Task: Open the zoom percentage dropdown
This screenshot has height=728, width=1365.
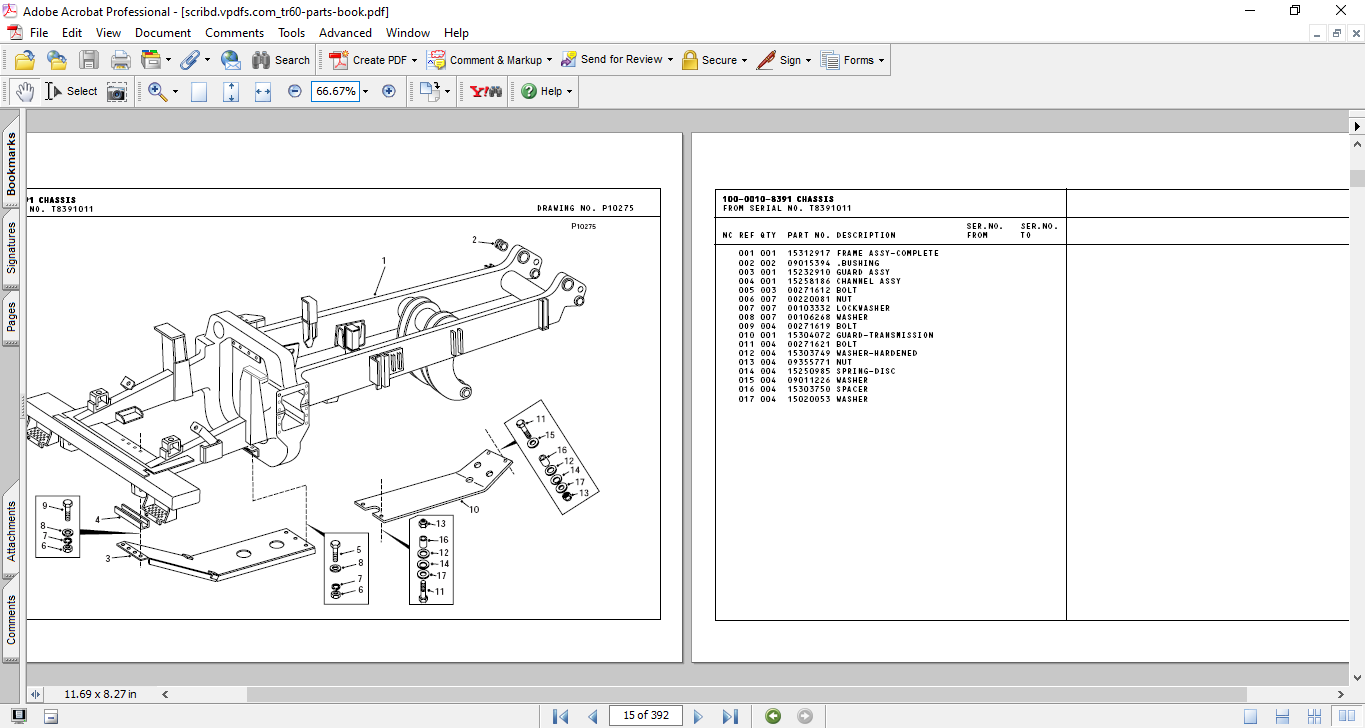Action: tap(365, 91)
